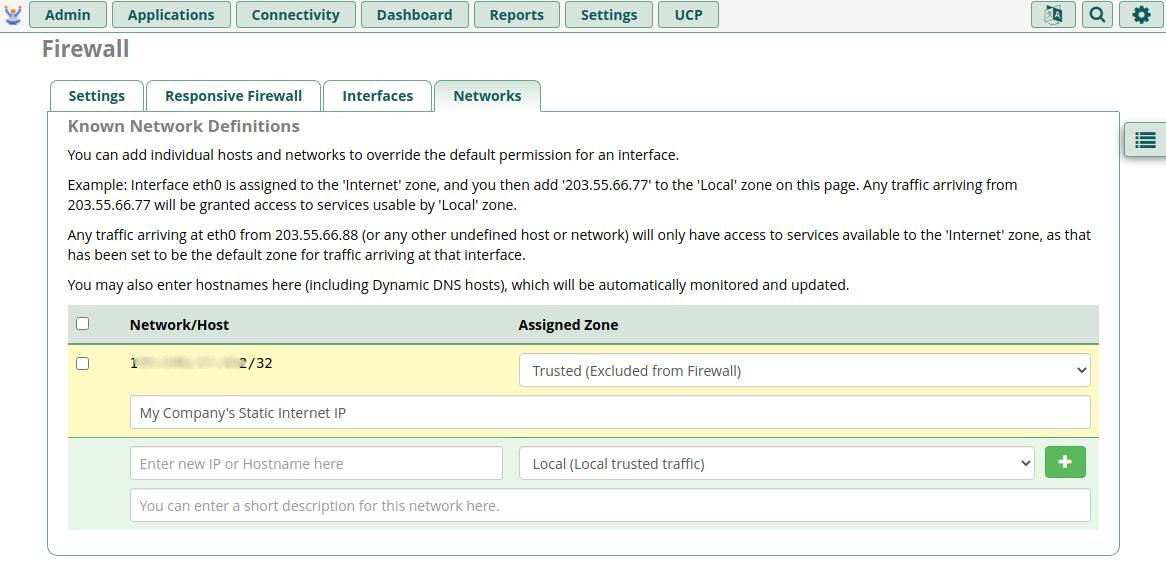Image resolution: width=1166 pixels, height=567 pixels.
Task: Switch to the Interfaces tab
Action: 377,96
